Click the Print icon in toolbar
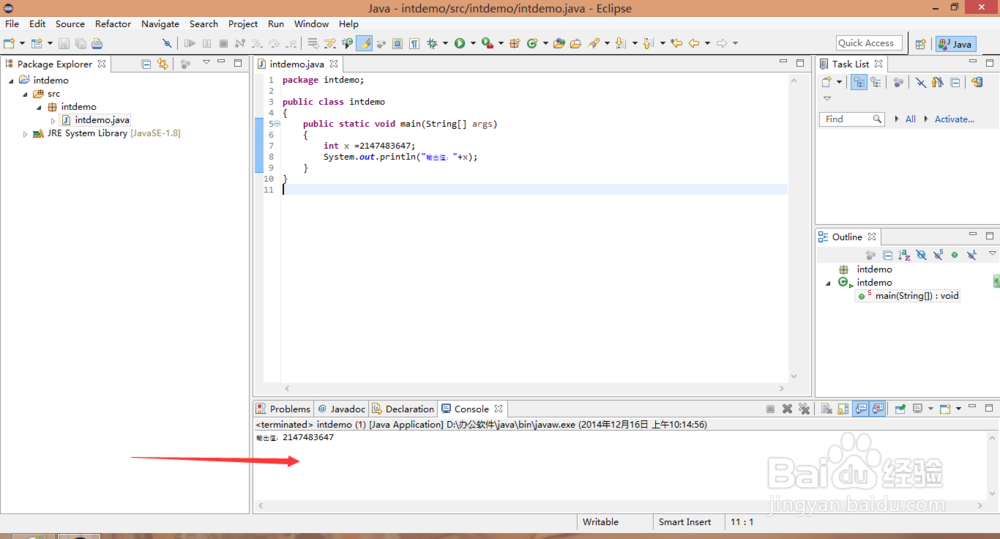The width and height of the screenshot is (1000, 539). click(x=97, y=43)
